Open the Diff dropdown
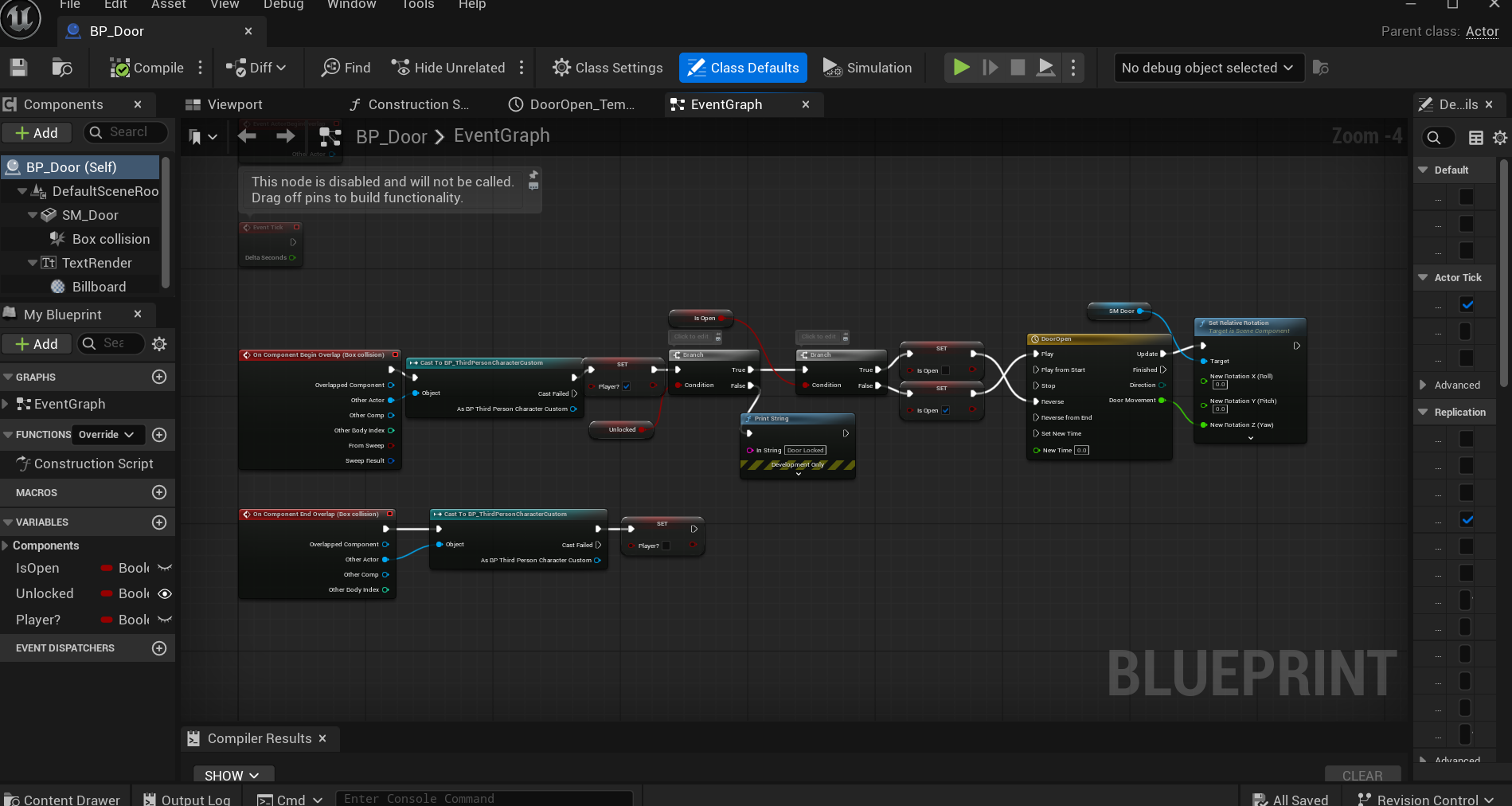This screenshot has height=806, width=1512. 256,68
